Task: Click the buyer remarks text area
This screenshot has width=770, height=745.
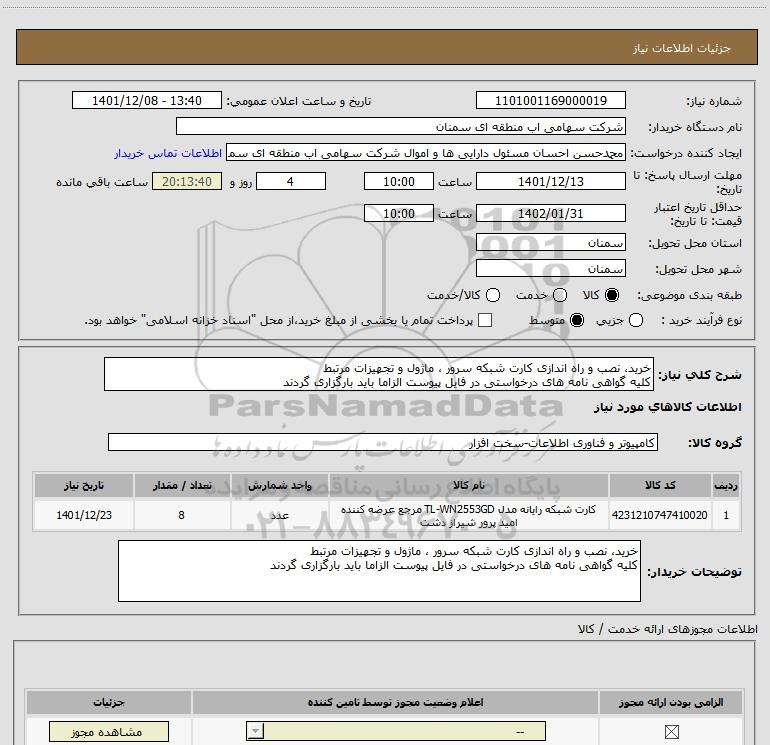Action: tap(379, 571)
